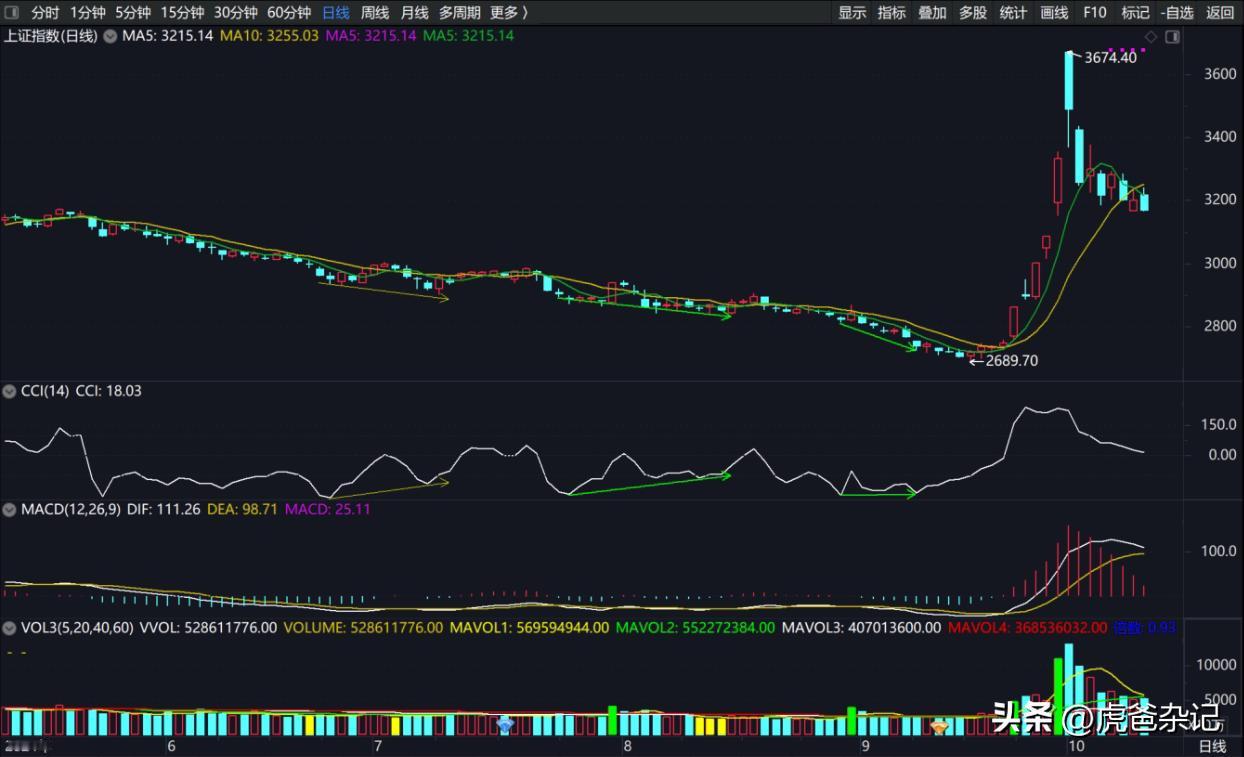Click the -自选 remove from watchlist button
Image resolution: width=1244 pixels, height=757 pixels.
click(x=1178, y=12)
